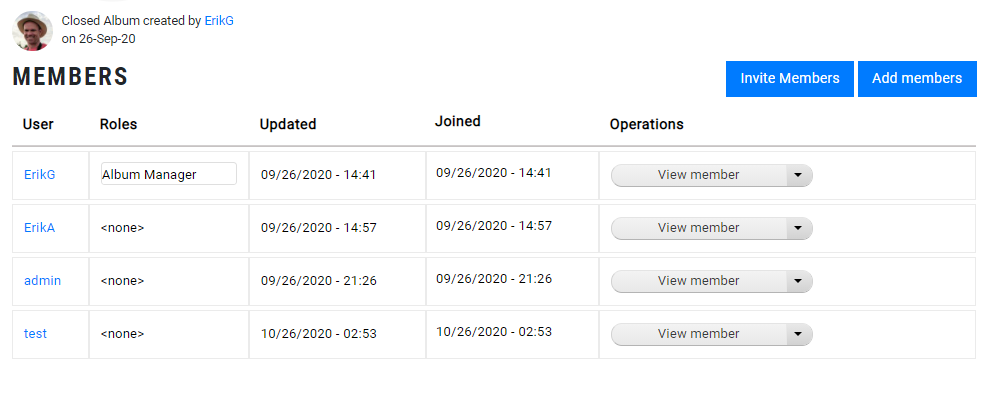This screenshot has width=985, height=393.
Task: View member ErikG
Action: coord(699,175)
